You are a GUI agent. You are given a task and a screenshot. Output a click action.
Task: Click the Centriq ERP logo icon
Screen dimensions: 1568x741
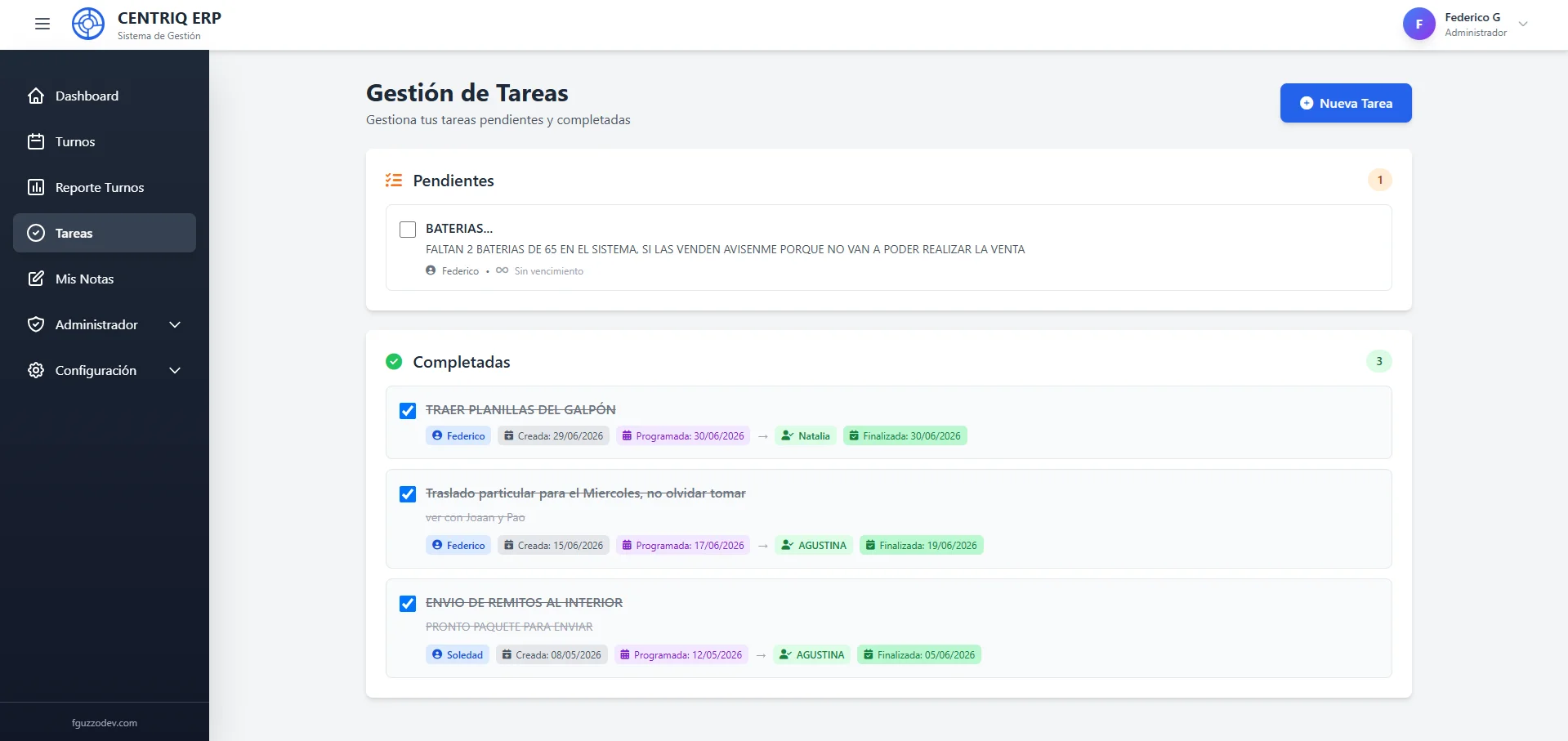pos(88,25)
